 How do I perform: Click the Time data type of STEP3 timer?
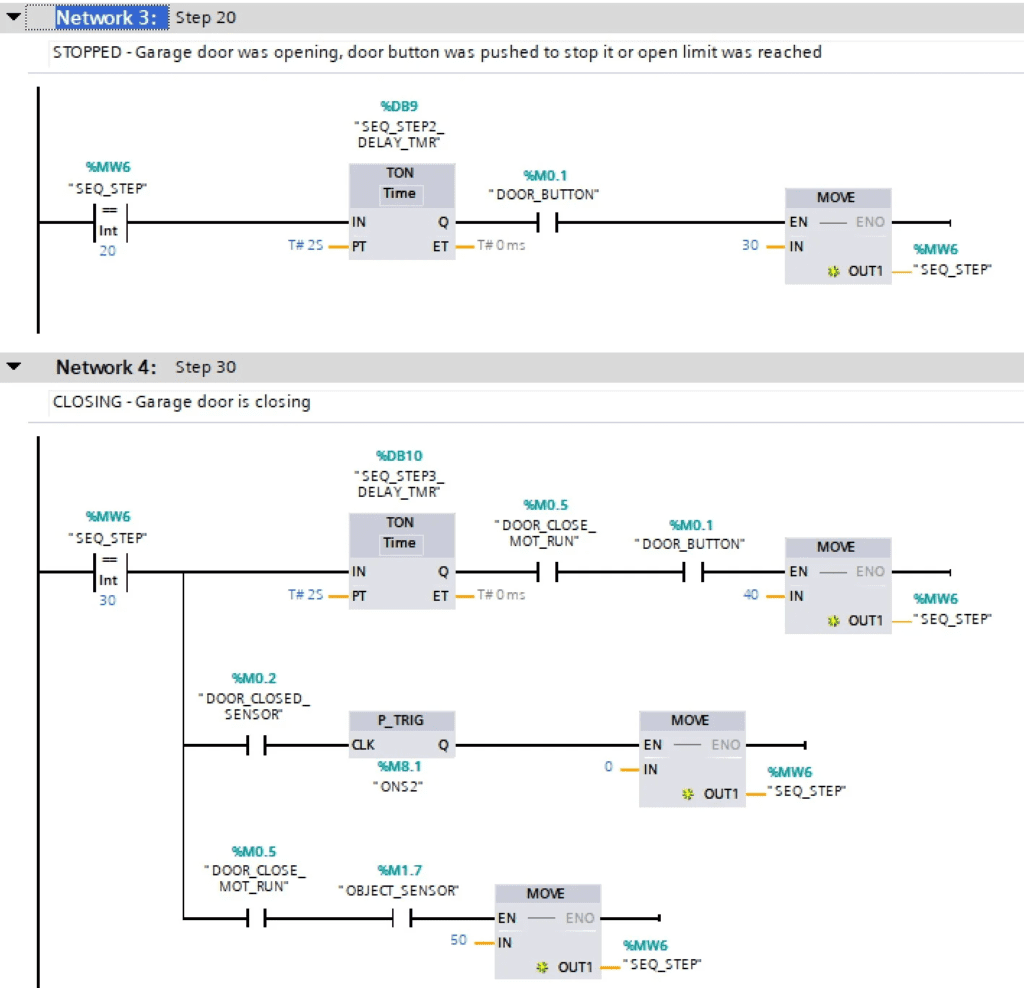coord(399,543)
